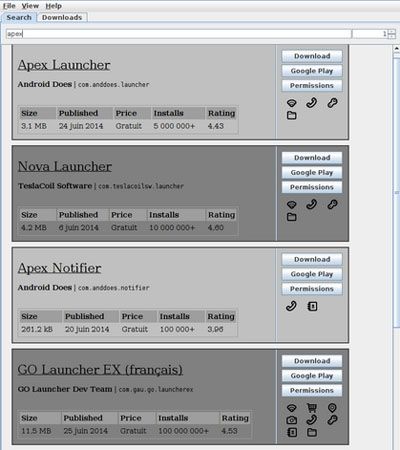Screen dimensions: 400x450
Task: Open Apex Notifier on Google Play
Action: click(x=312, y=274)
